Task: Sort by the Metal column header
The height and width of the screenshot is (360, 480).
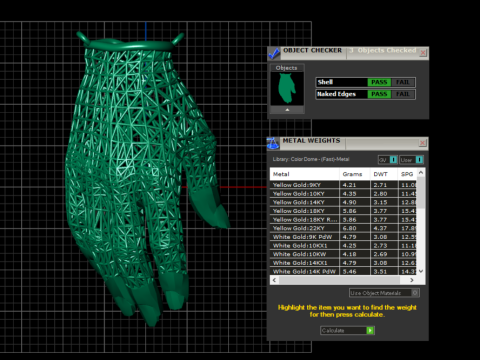Action: click(x=304, y=174)
